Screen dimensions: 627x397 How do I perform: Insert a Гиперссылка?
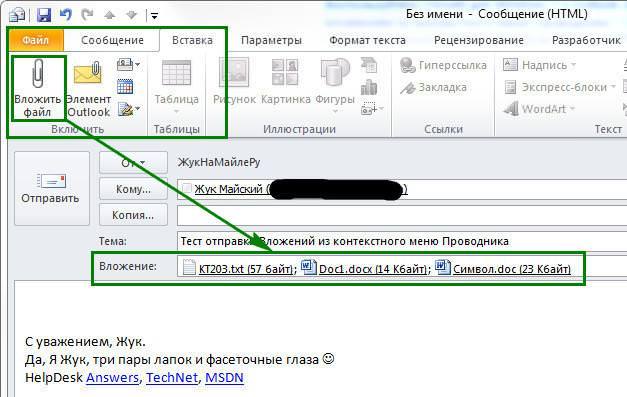443,65
